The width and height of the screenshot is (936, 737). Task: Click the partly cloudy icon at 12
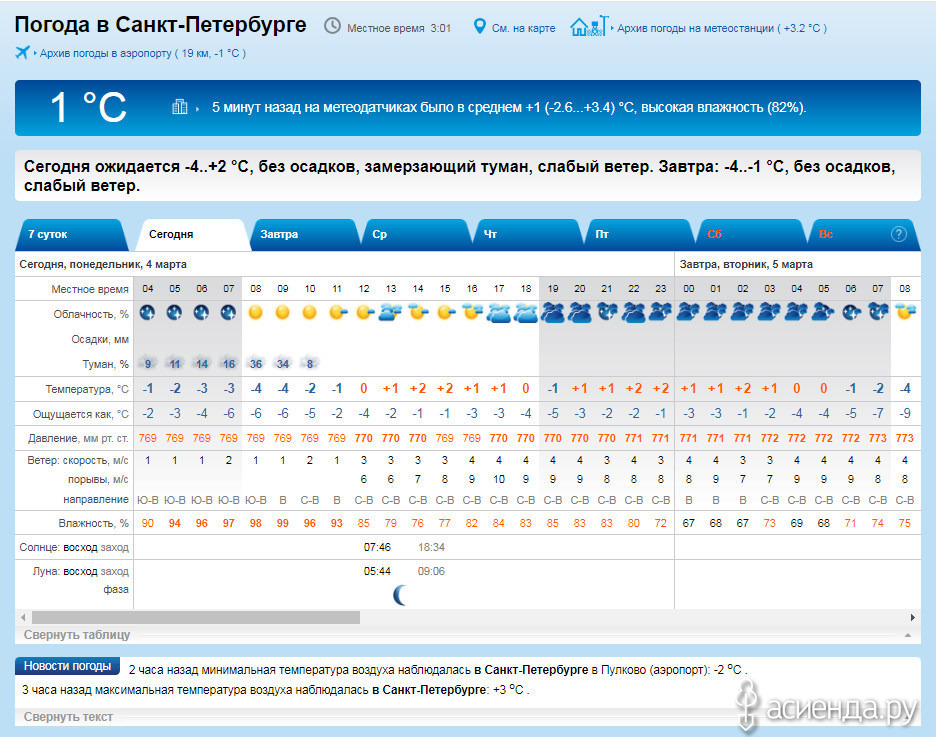pyautogui.click(x=364, y=312)
